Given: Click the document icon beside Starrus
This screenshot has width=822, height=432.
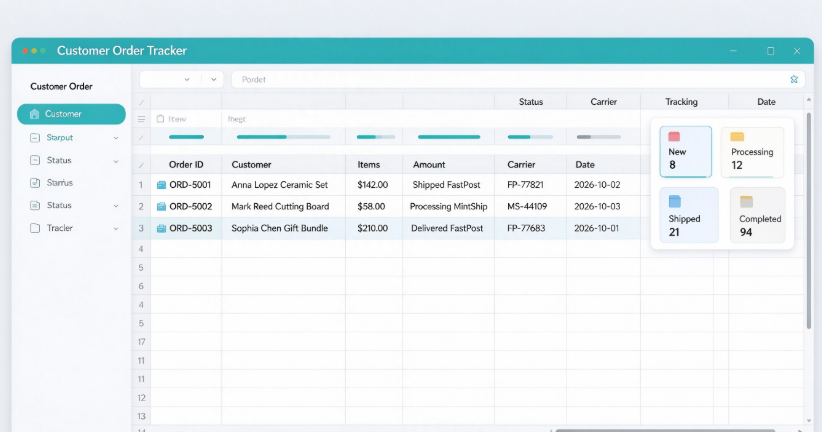Looking at the screenshot, I should pos(35,182).
